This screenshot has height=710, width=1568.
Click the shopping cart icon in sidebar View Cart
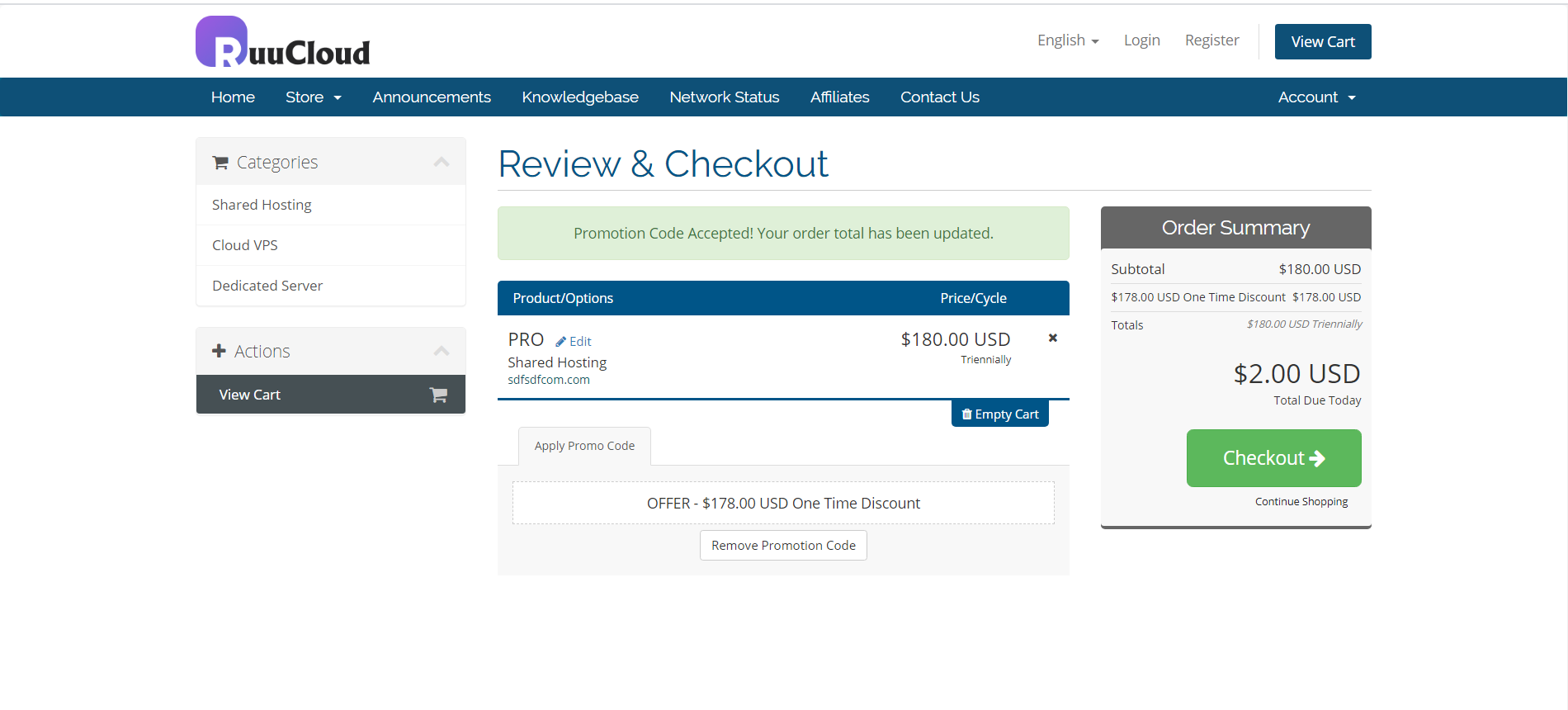(438, 395)
